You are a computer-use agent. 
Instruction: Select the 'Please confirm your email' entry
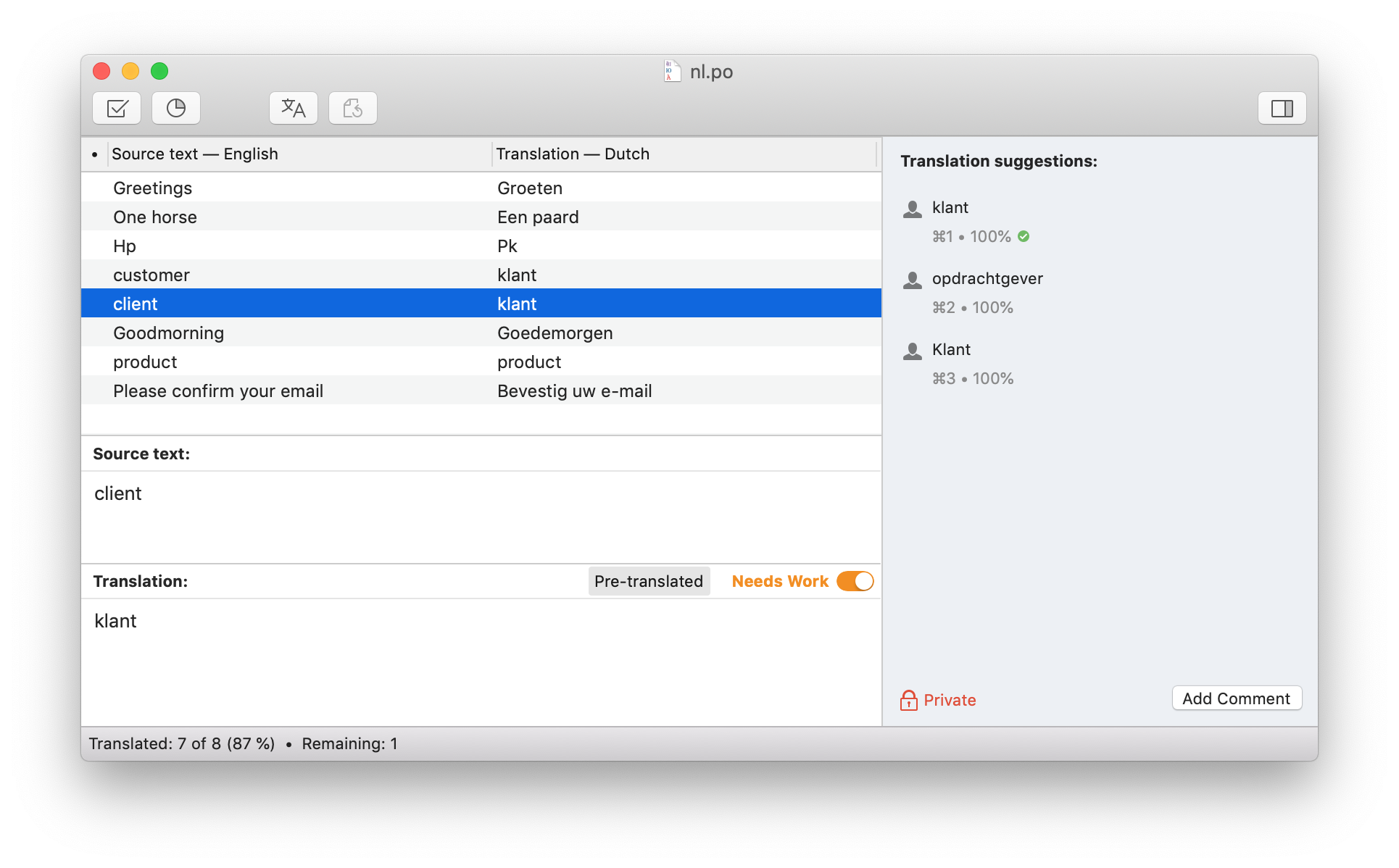[217, 391]
